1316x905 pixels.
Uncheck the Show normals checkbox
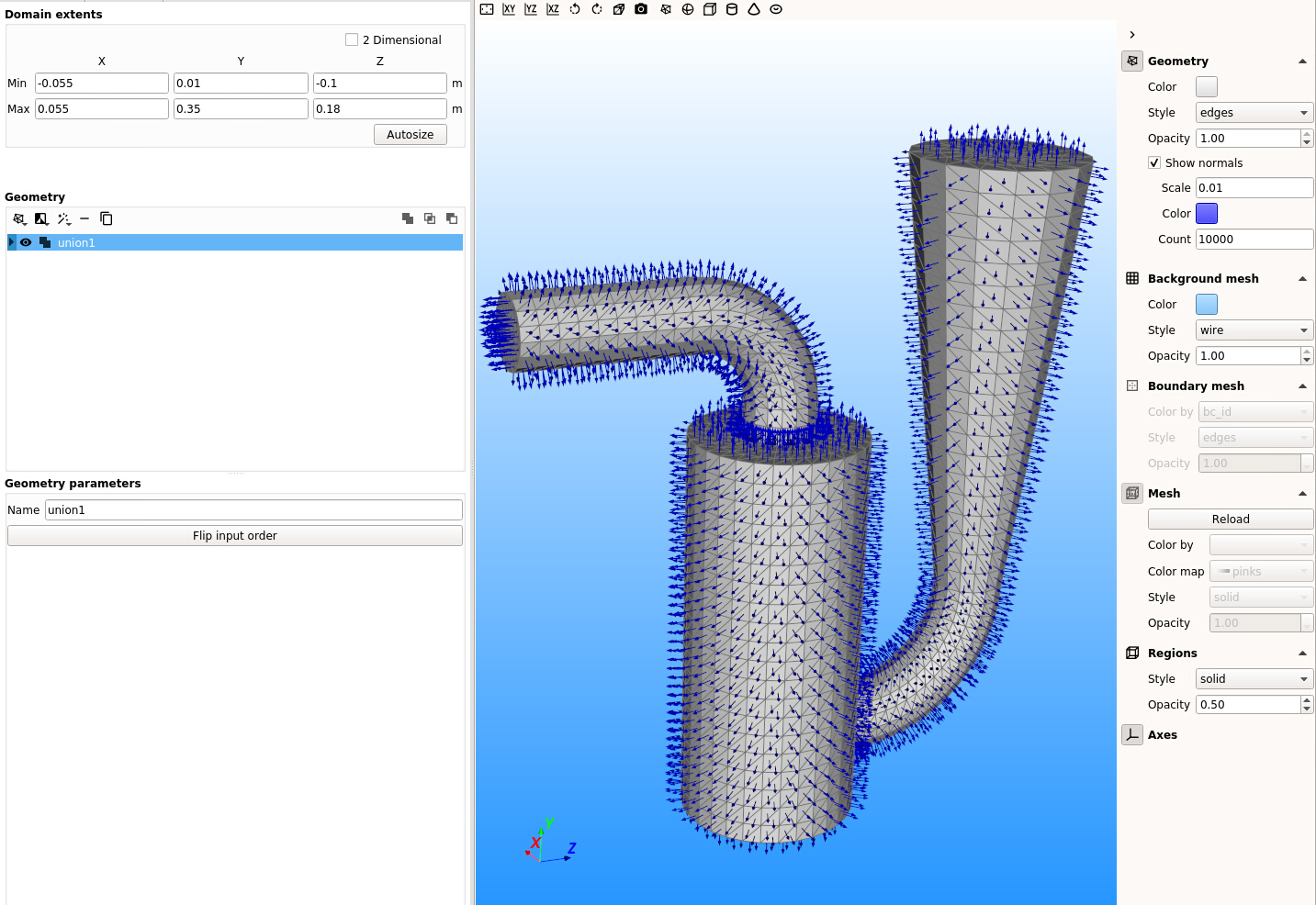point(1154,162)
